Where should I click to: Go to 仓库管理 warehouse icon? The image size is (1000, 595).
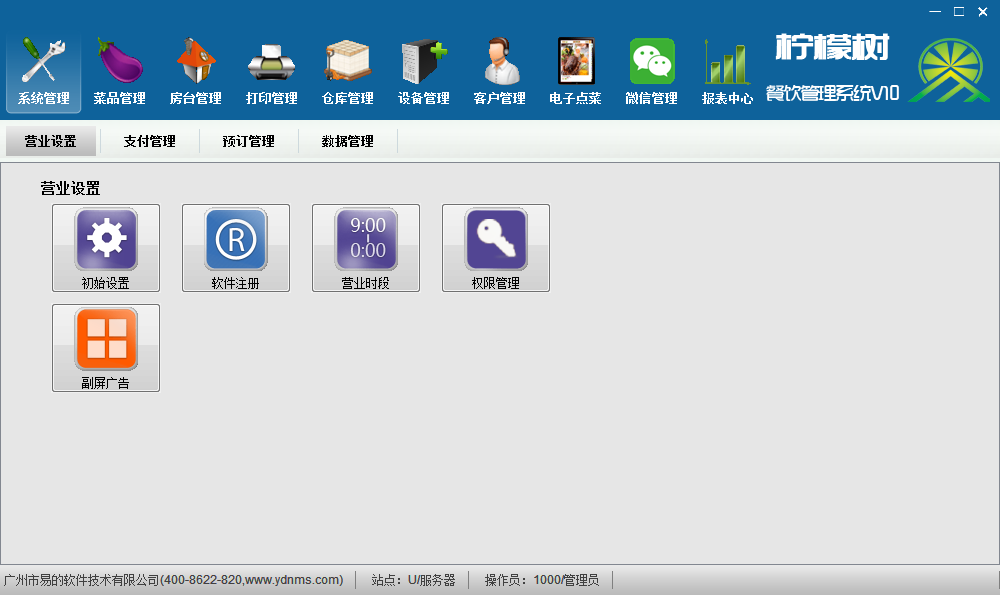tap(348, 72)
